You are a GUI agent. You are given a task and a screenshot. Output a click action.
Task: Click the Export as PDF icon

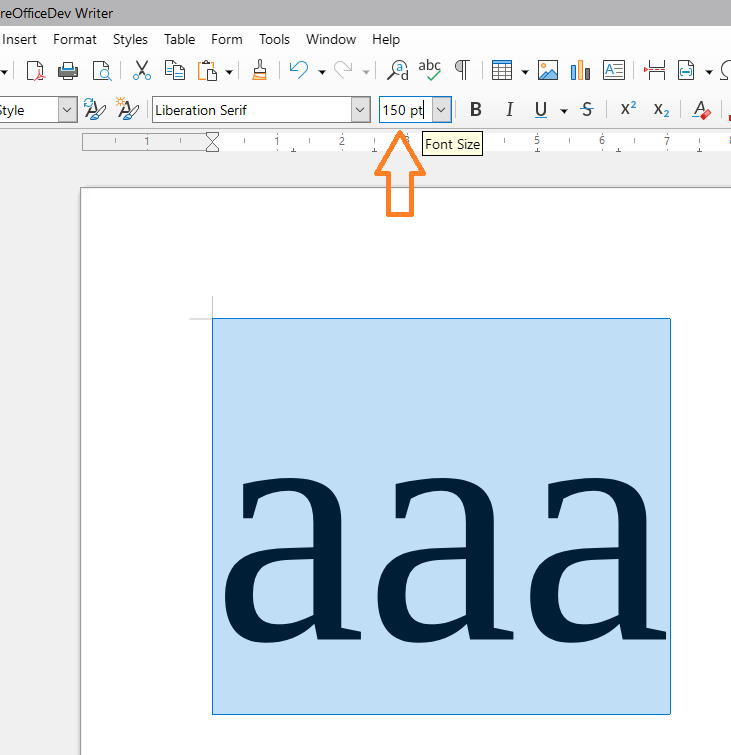click(x=36, y=70)
